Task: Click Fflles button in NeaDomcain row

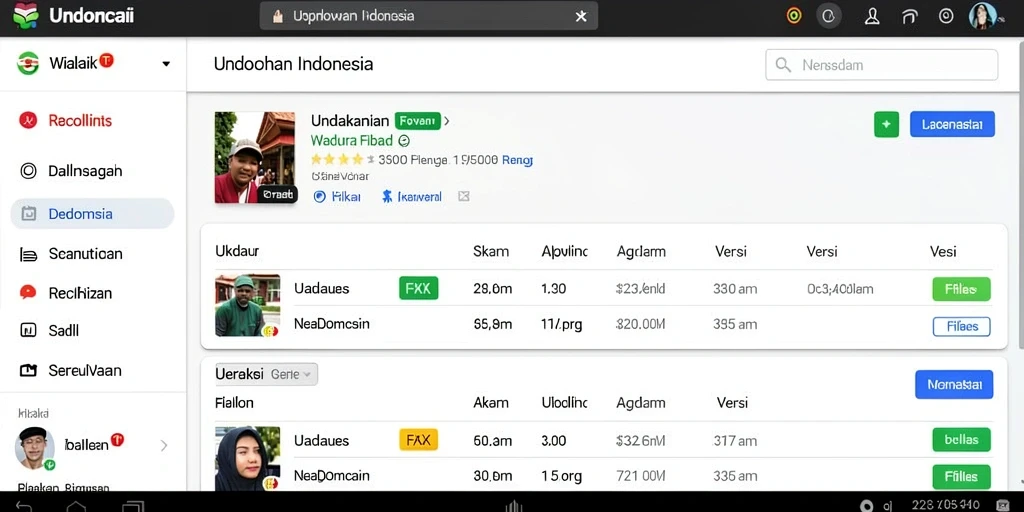Action: pyautogui.click(x=961, y=477)
